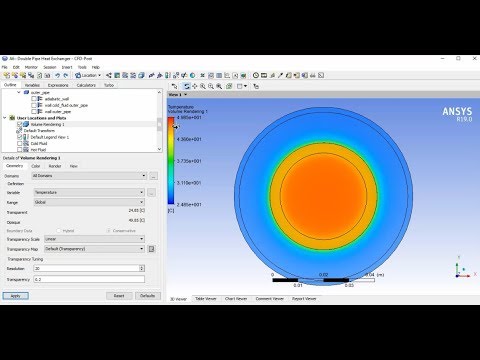Click the clock Timestep Selector icon
This screenshot has width=480, height=360.
point(256,75)
